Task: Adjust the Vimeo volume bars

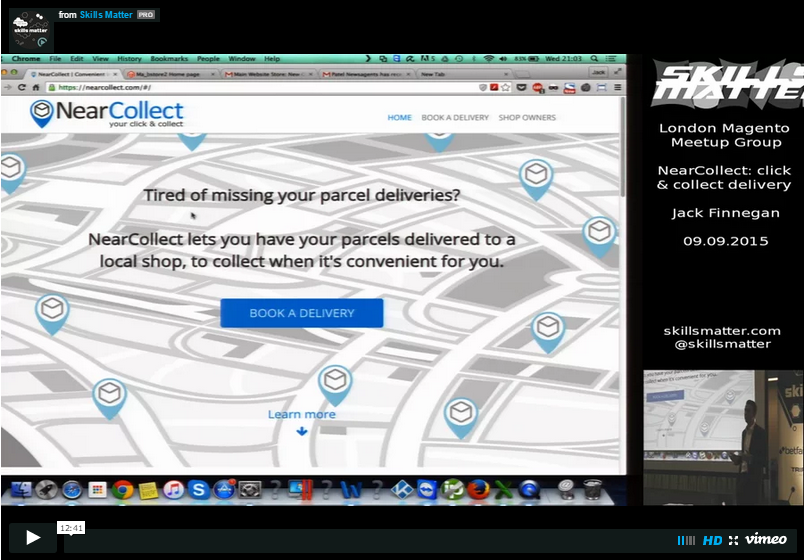Action: click(686, 540)
